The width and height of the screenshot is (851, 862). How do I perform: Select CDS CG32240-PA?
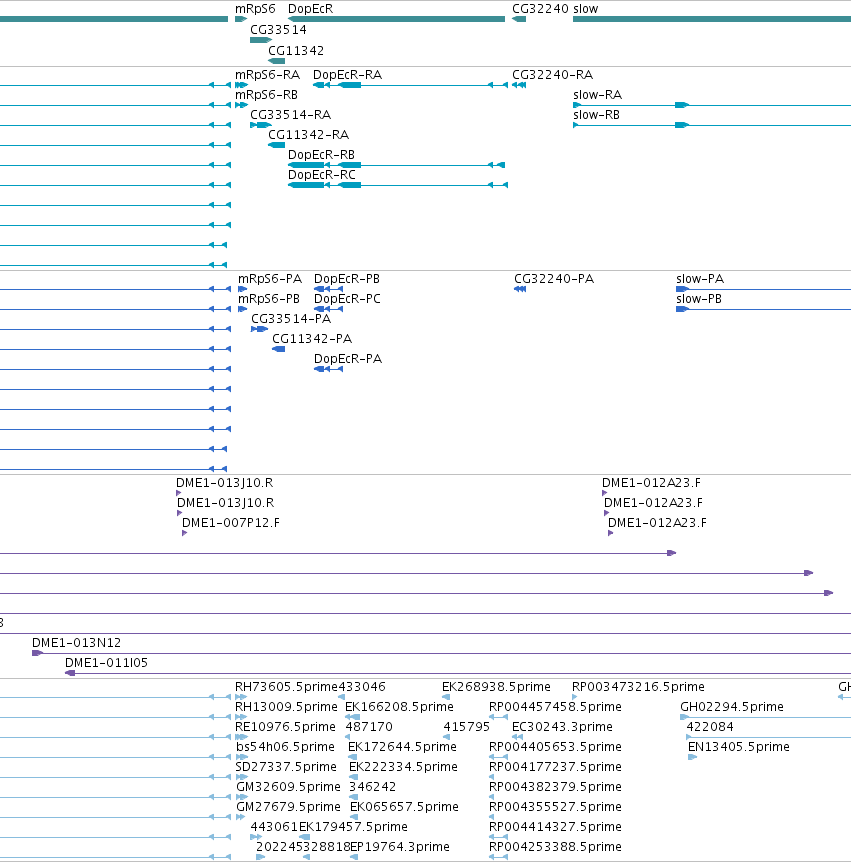pyautogui.click(x=554, y=279)
